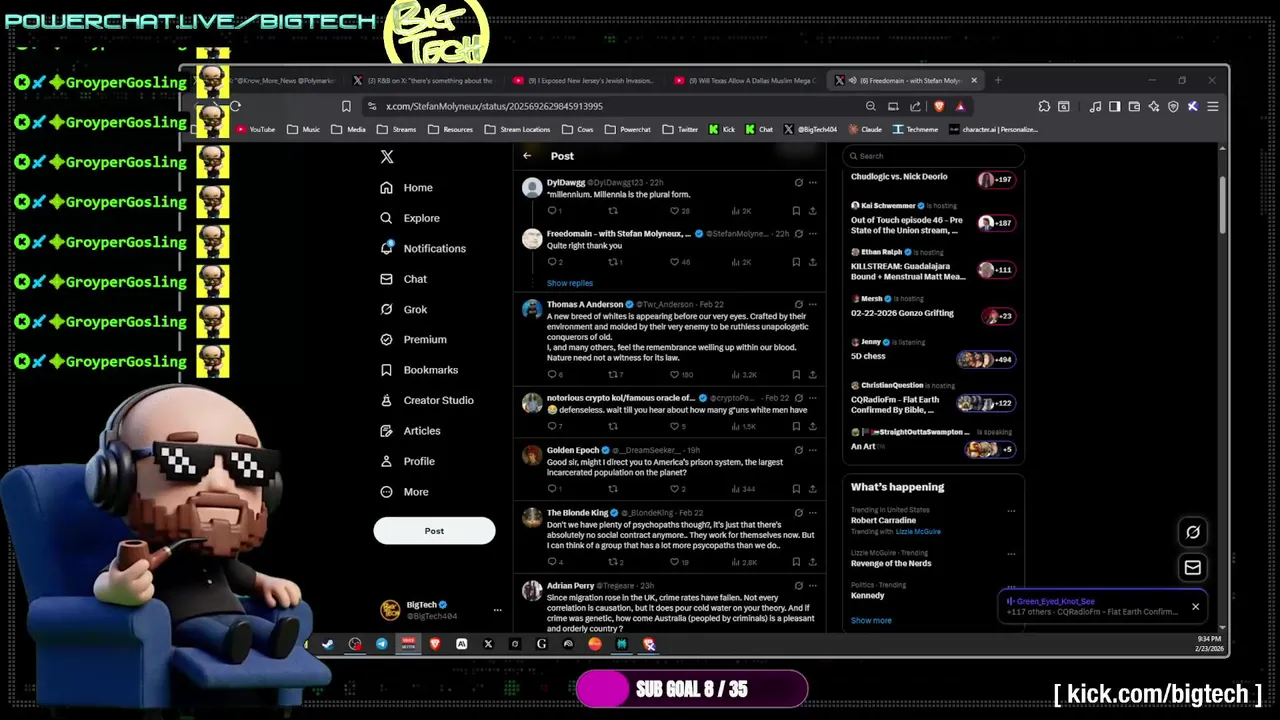Open CQRadioFm Flat Earth space
Viewport: 1280px width, 720px height.
932,399
